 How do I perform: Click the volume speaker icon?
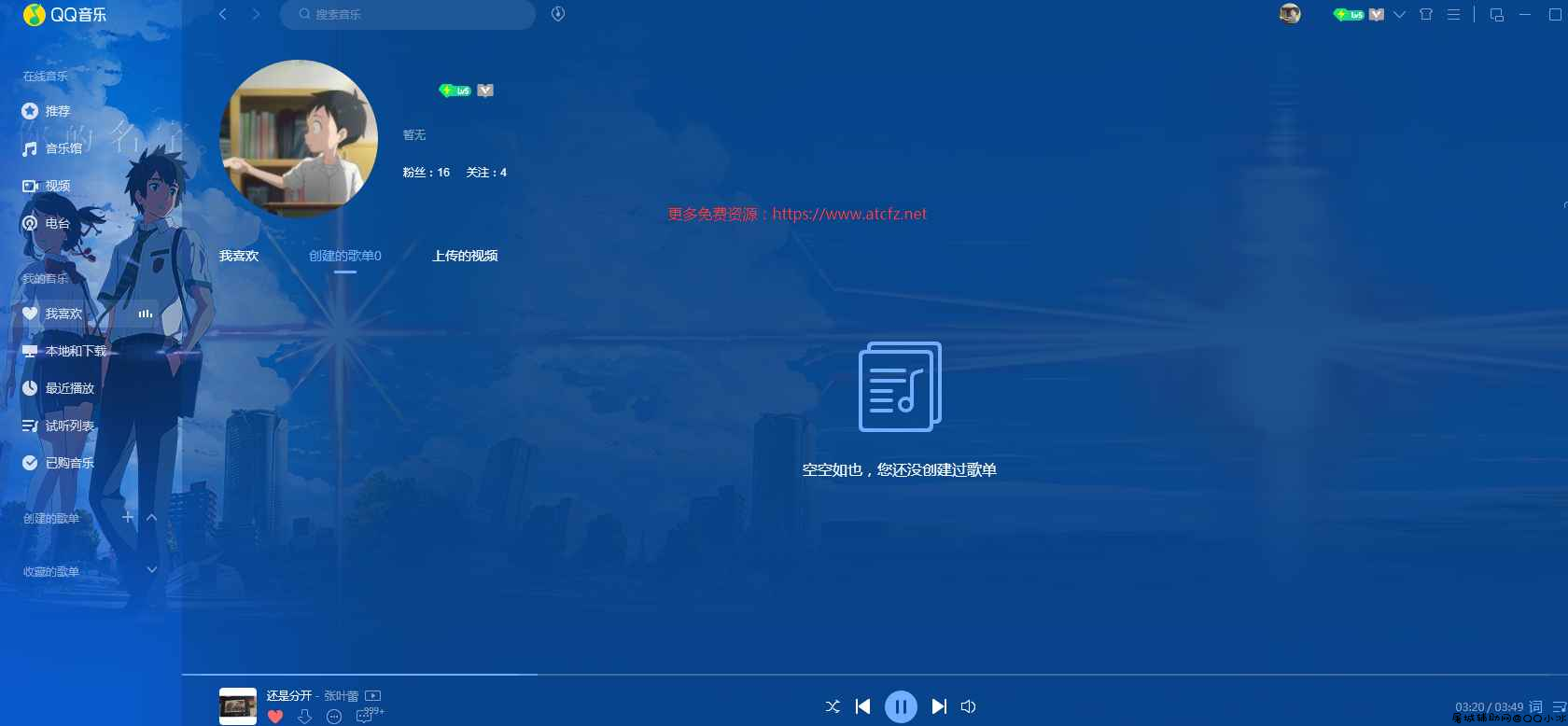point(969,706)
